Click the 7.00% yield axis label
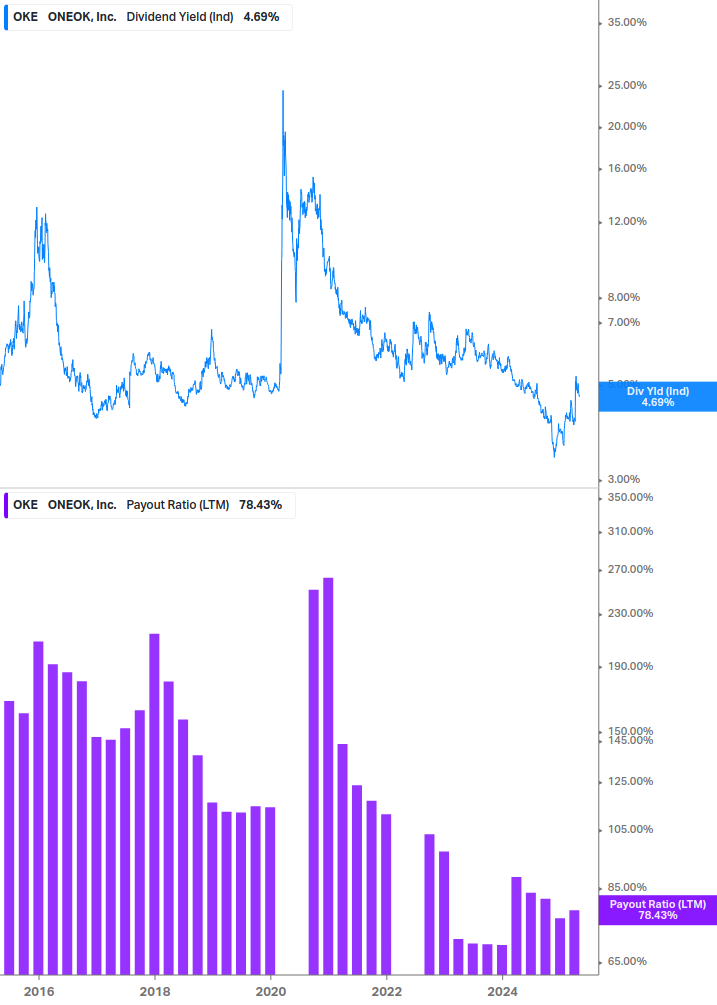The width and height of the screenshot is (717, 1005). 623,322
